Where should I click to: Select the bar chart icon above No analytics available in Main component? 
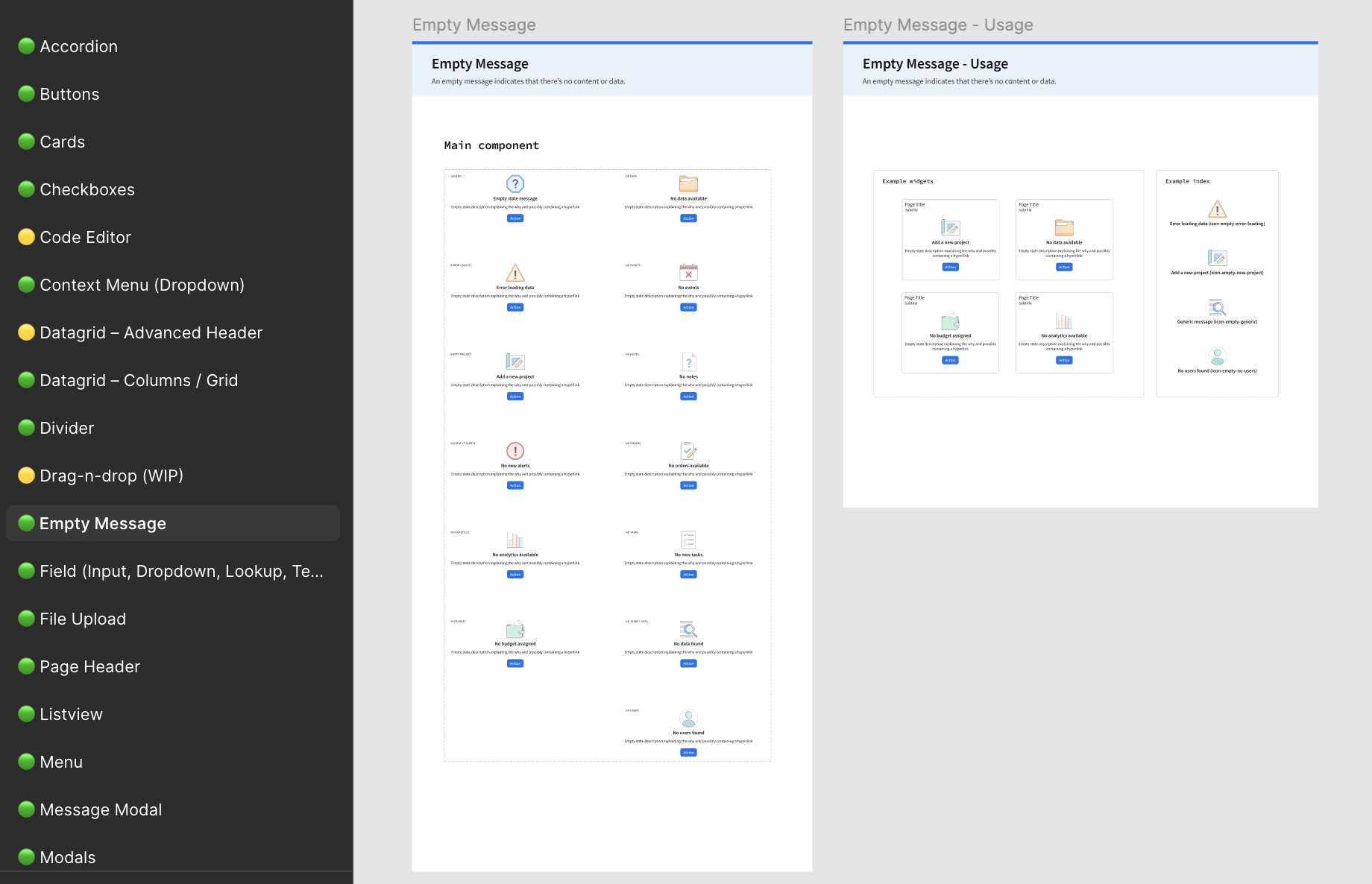pyautogui.click(x=515, y=540)
